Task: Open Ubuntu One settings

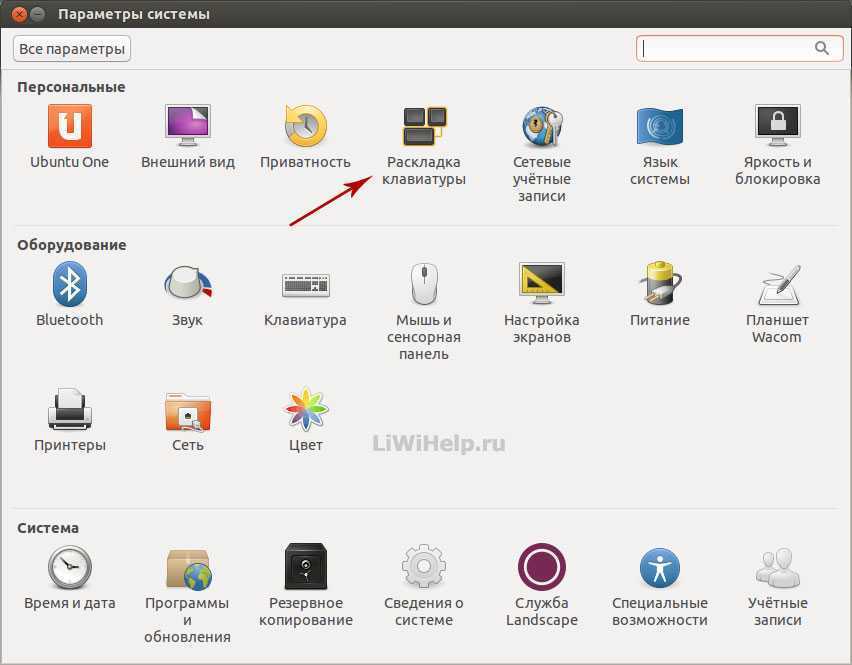Action: click(x=69, y=128)
